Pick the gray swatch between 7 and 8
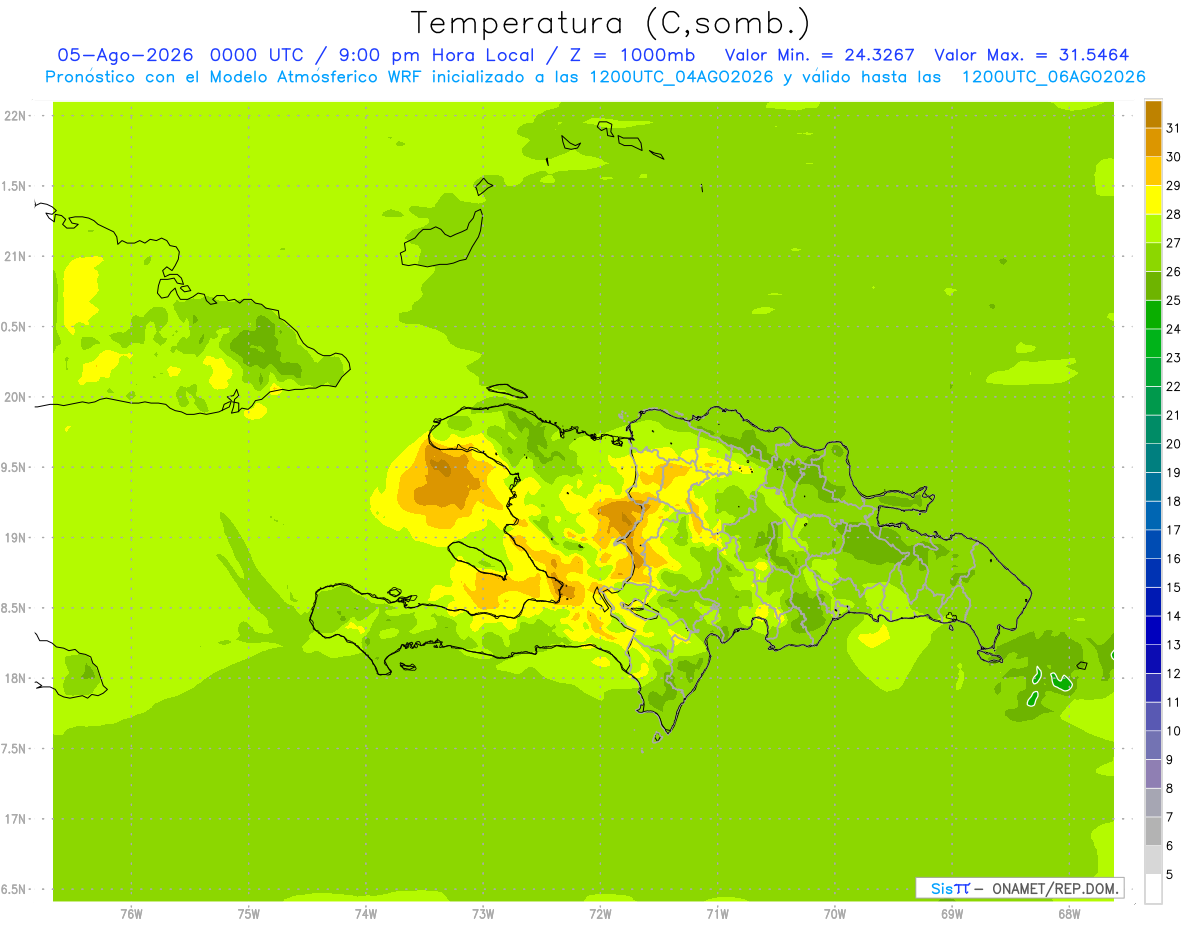 coord(1153,802)
